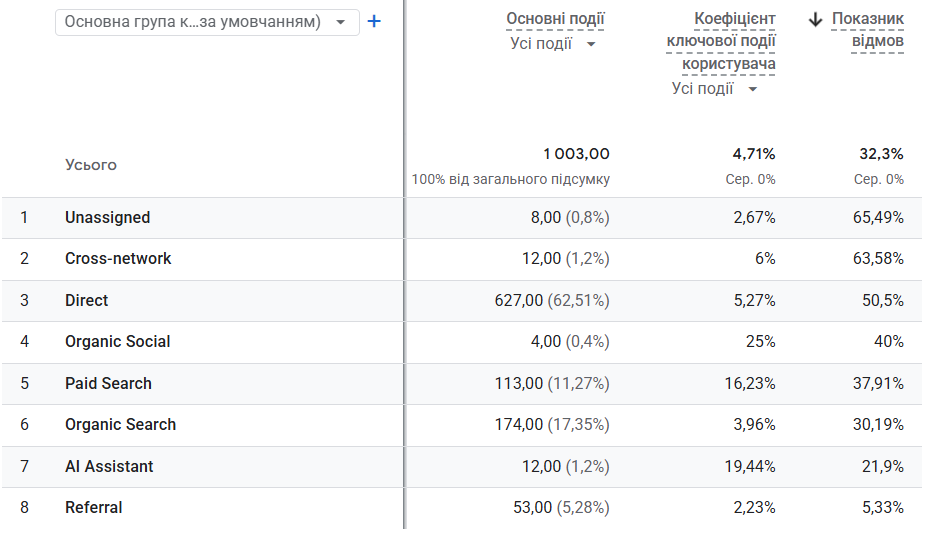The height and width of the screenshot is (534, 943).
Task: Click the '100% від загального підсумку' text
Action: (511, 179)
